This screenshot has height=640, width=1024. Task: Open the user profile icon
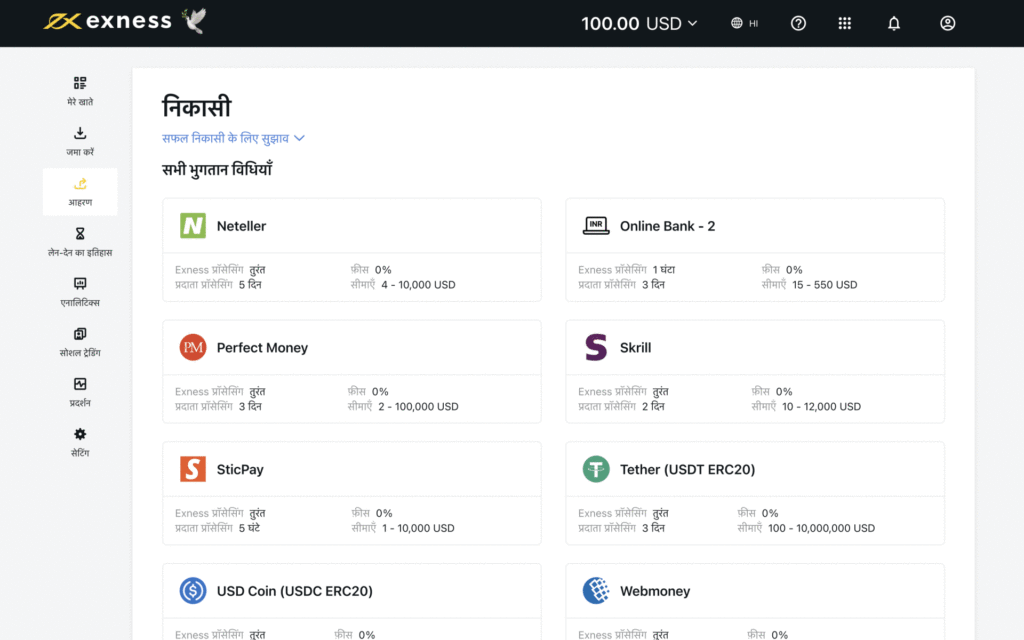[948, 24]
